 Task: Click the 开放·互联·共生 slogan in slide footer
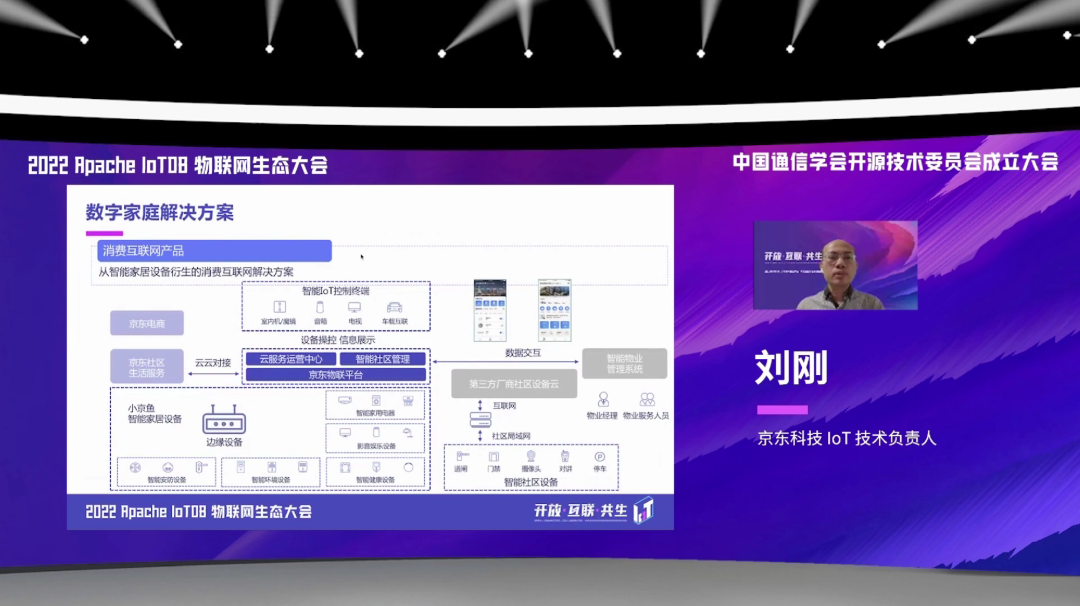coord(581,510)
